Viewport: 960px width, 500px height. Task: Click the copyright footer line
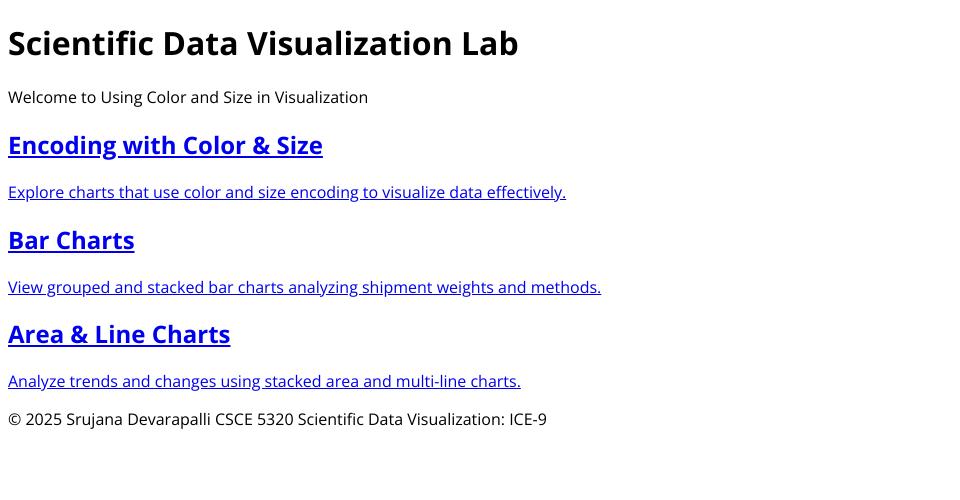pyautogui.click(x=277, y=420)
